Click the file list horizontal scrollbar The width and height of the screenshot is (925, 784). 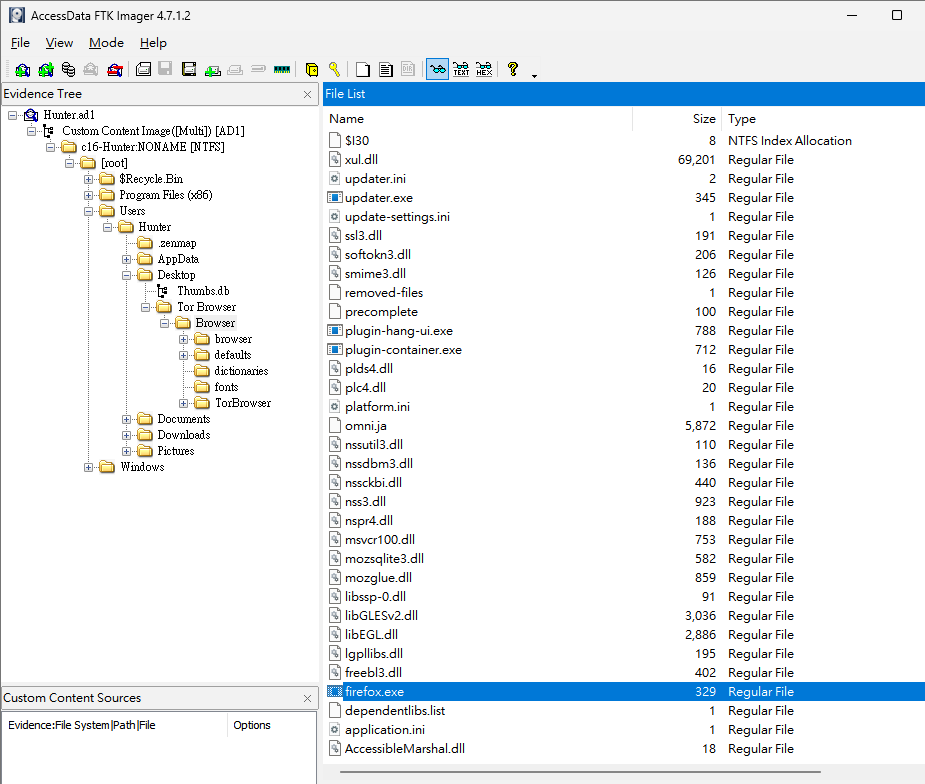[x=580, y=772]
